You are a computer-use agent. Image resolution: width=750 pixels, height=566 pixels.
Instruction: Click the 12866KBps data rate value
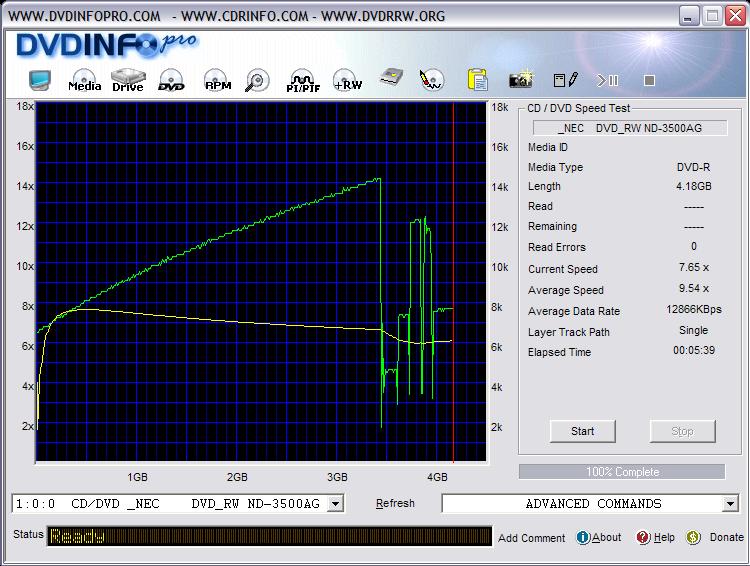pyautogui.click(x=694, y=310)
